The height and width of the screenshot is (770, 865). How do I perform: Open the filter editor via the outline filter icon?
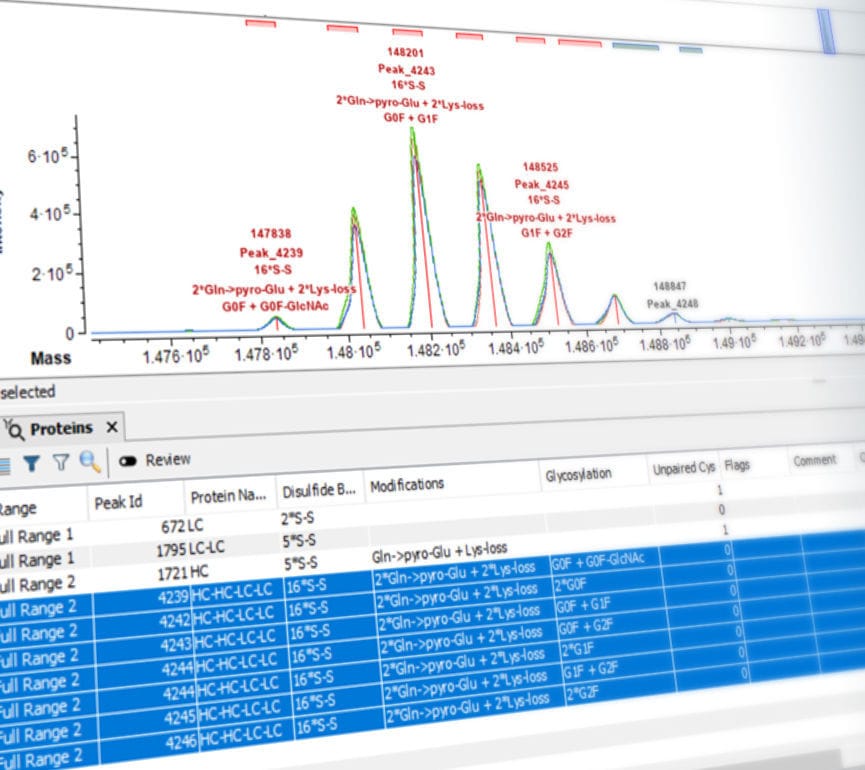pos(60,462)
